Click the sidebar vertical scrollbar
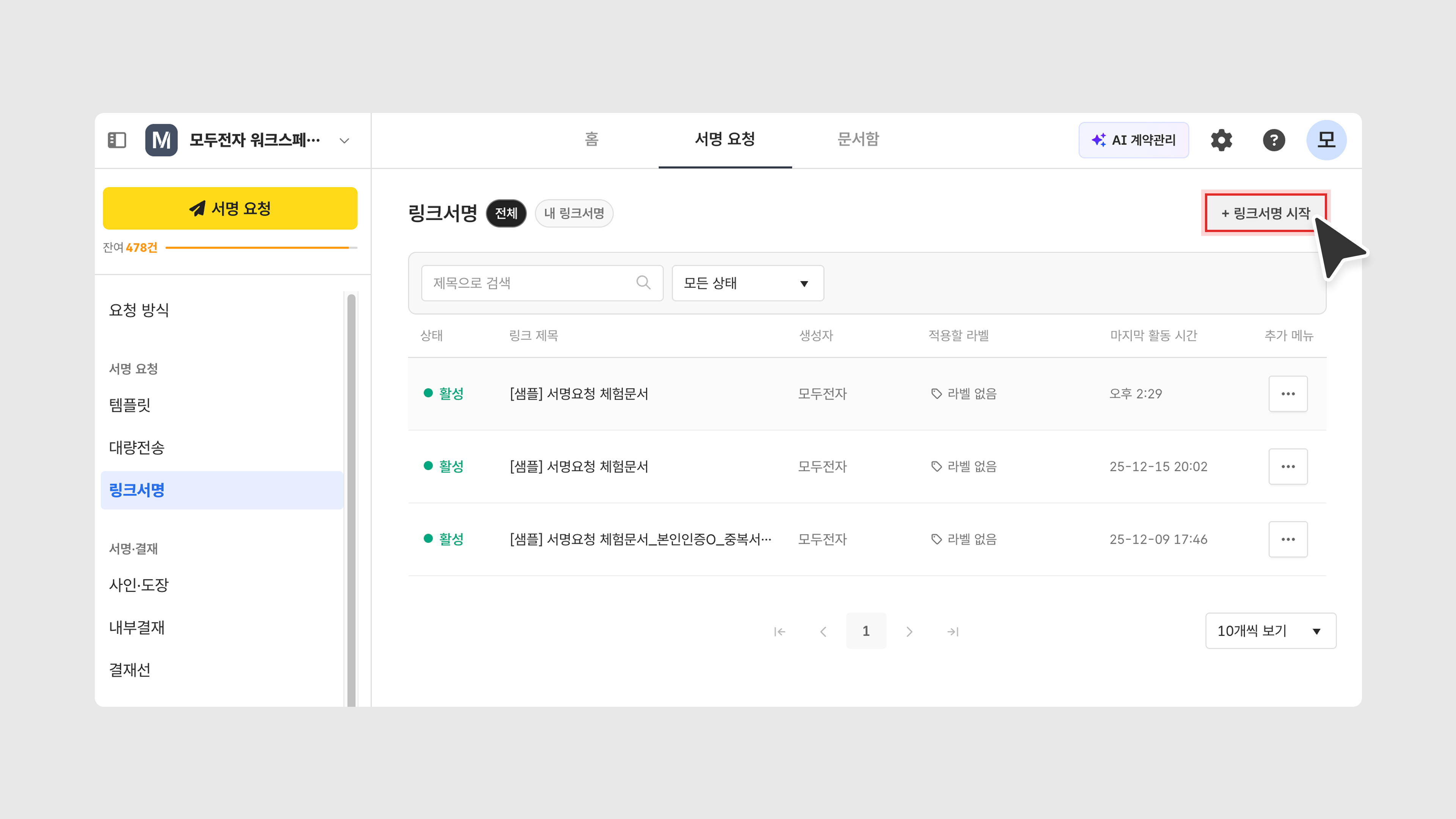The width and height of the screenshot is (1456, 819). [x=351, y=497]
